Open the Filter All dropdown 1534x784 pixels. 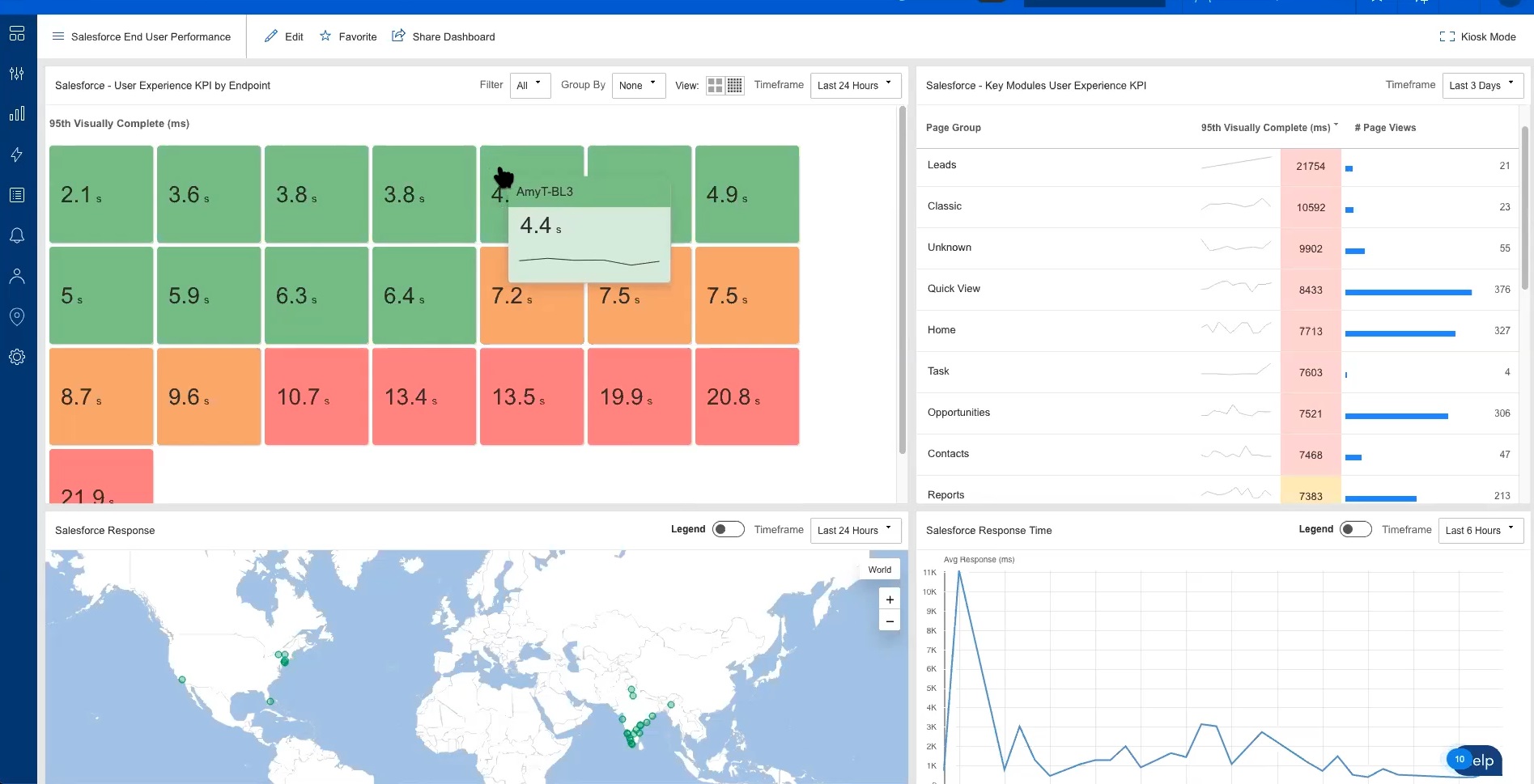coord(530,85)
